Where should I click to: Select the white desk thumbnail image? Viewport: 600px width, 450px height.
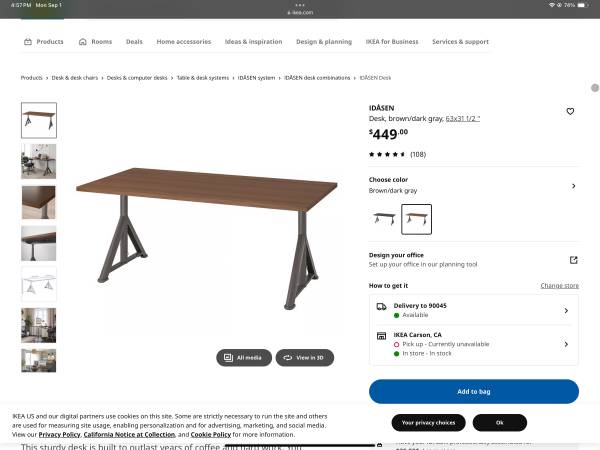(x=39, y=284)
